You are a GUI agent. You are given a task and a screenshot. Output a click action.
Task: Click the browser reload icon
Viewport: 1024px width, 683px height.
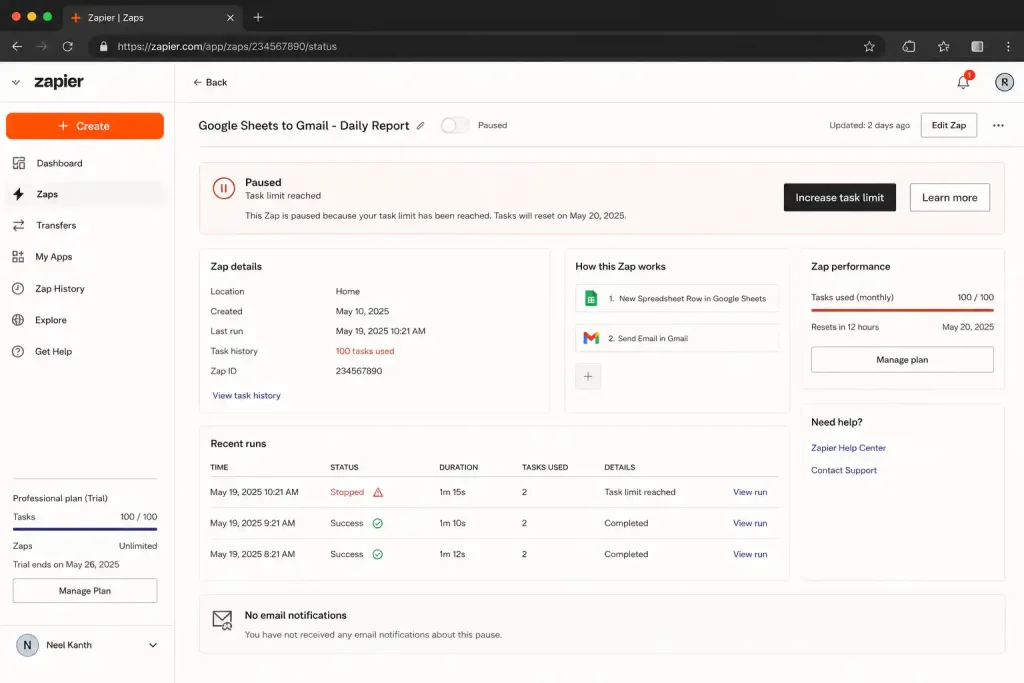[x=67, y=46]
